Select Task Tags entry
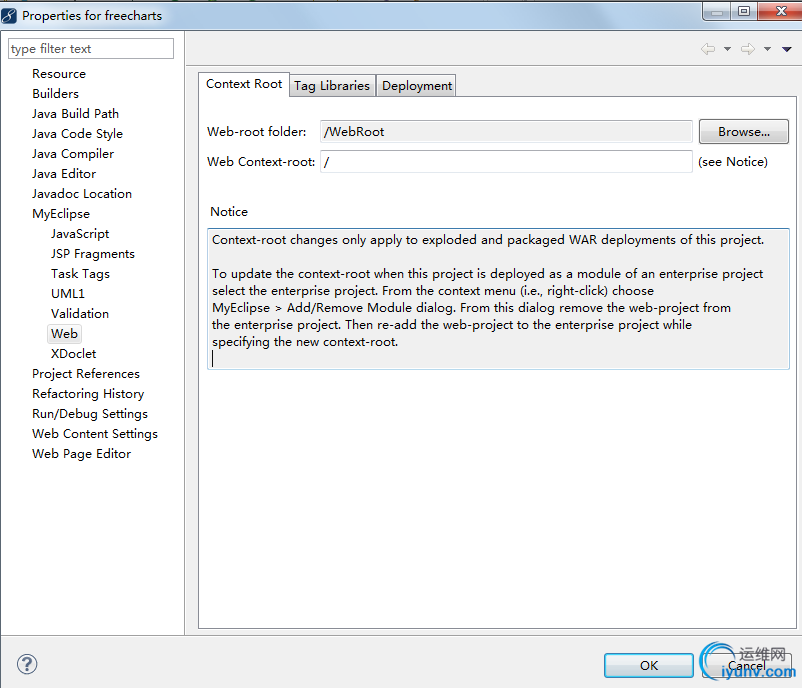Image resolution: width=802 pixels, height=688 pixels. click(80, 273)
